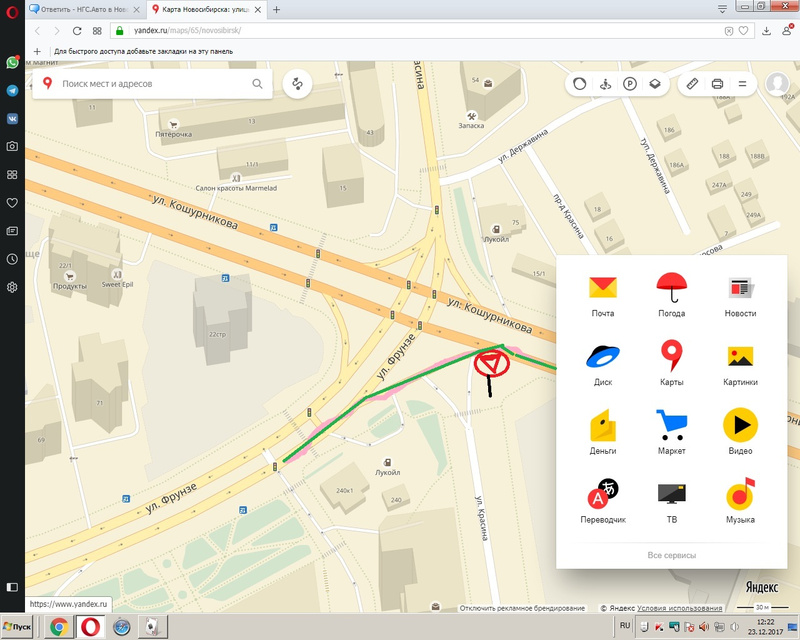Image resolution: width=800 pixels, height=640 pixels.
Task: Click the places and addresses search field
Action: point(150,85)
